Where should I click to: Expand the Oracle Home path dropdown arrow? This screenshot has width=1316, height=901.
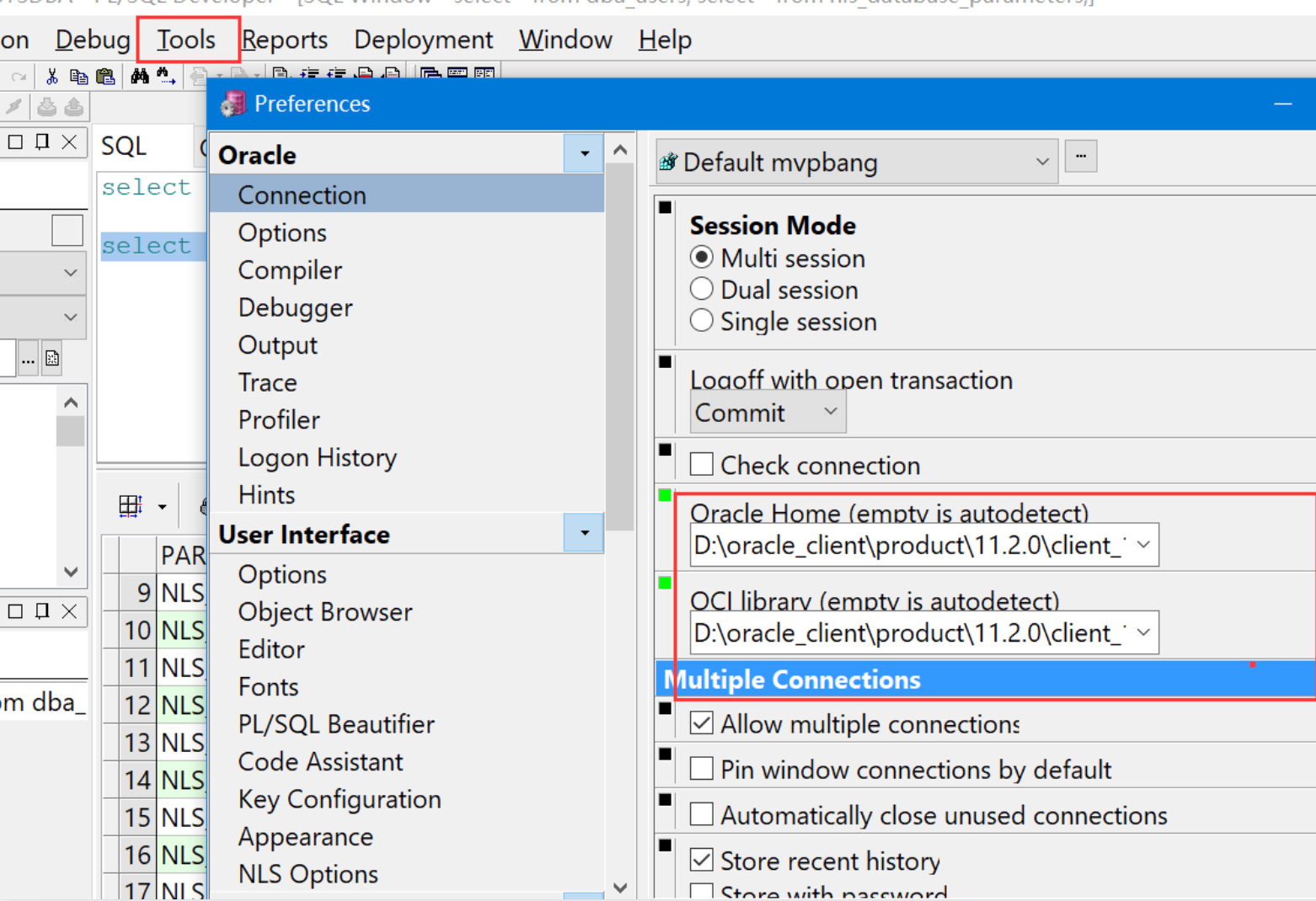1143,545
